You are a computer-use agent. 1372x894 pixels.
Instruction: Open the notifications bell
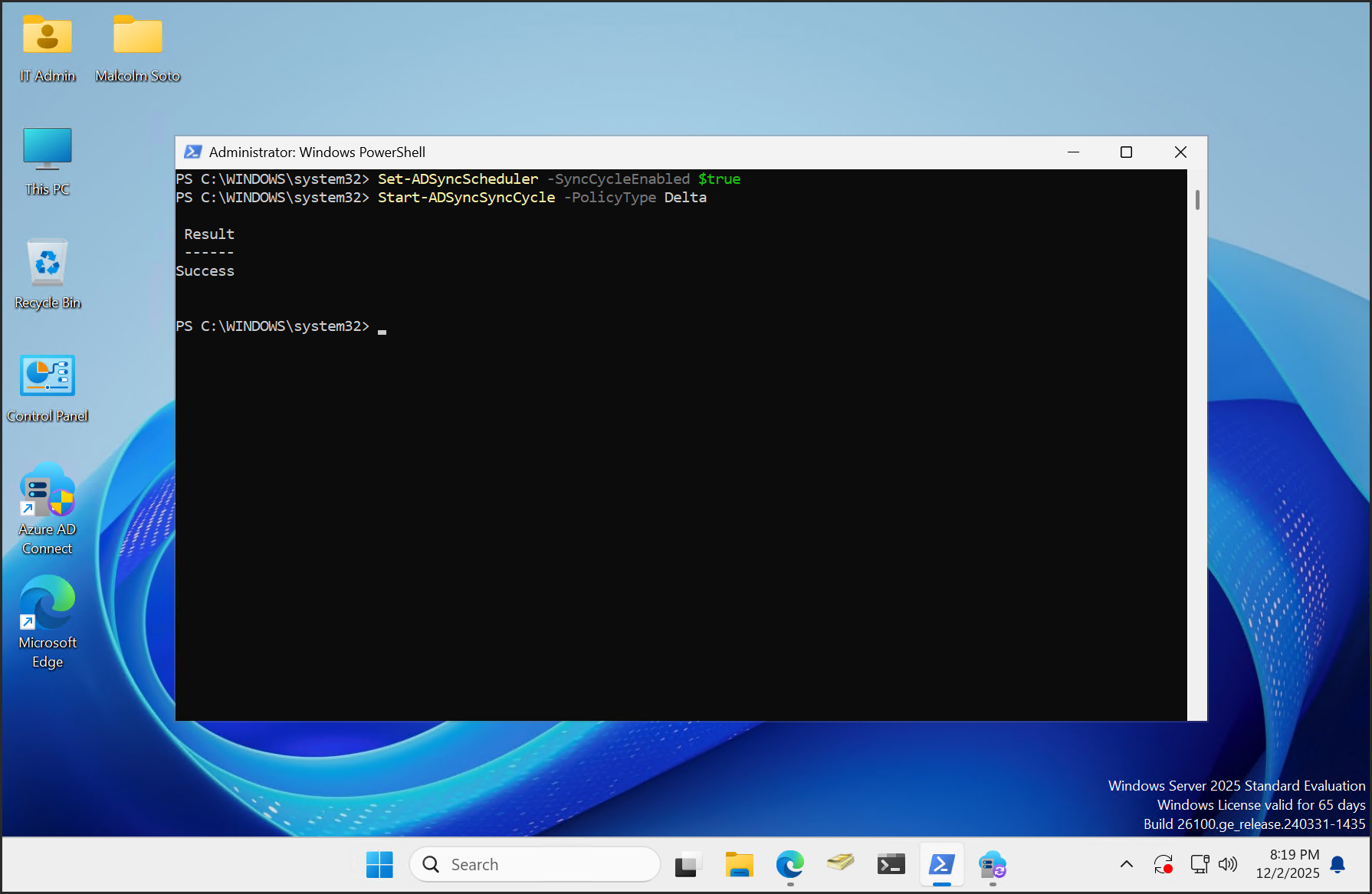coord(1338,865)
